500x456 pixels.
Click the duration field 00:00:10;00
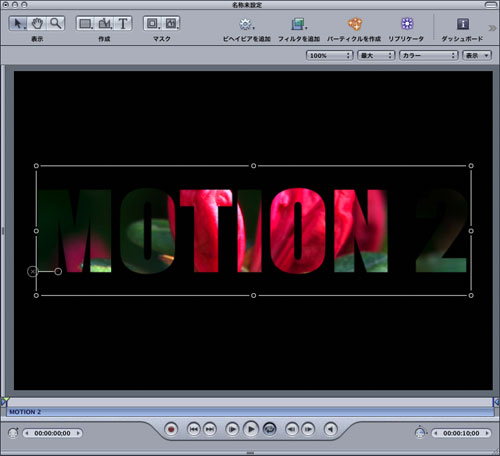coord(461,433)
